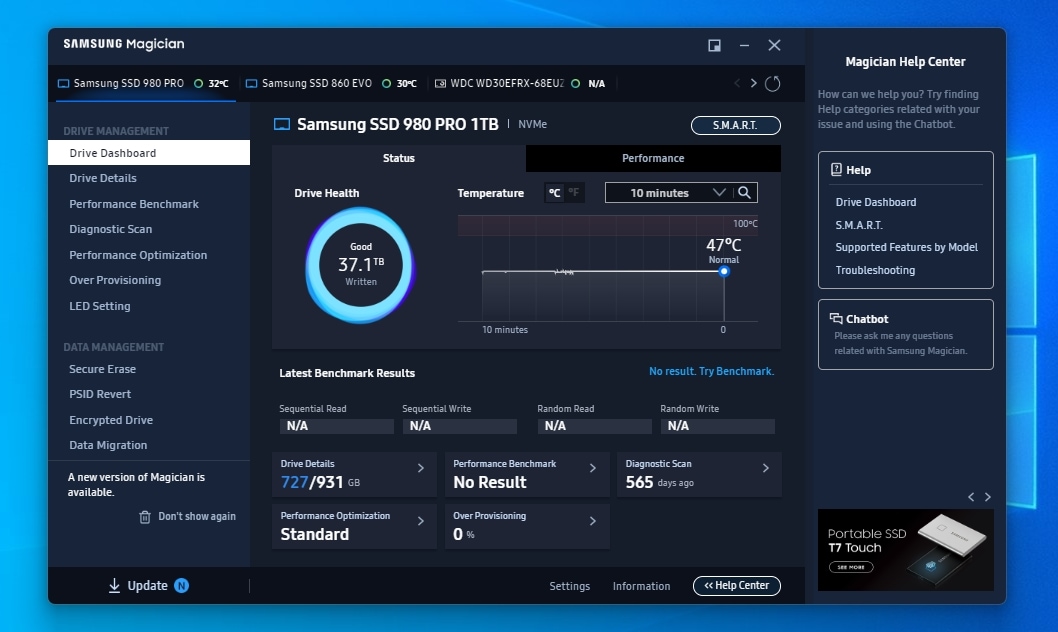Click the trash icon beside Don't show again
Image resolution: width=1058 pixels, height=632 pixels.
pyautogui.click(x=145, y=517)
